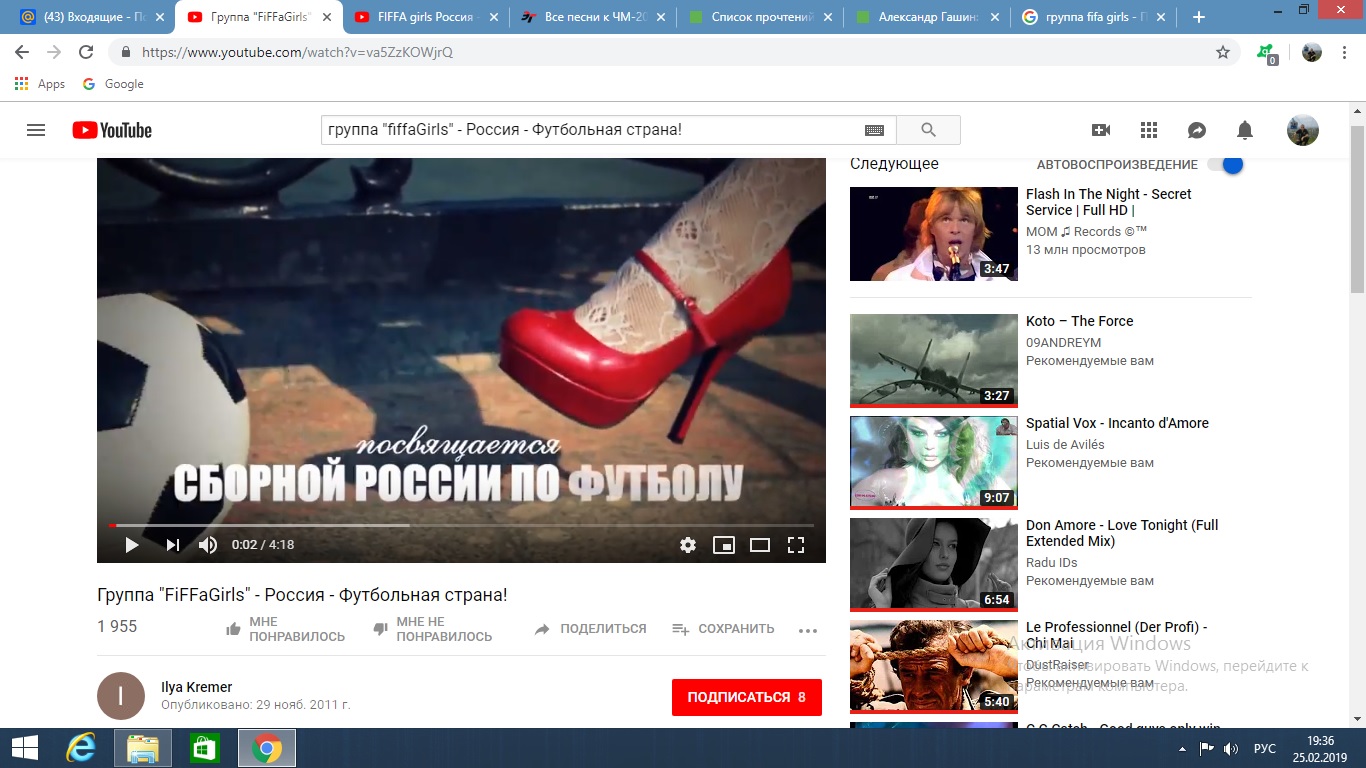
Task: Open the messages share arrow icon
Action: coord(1197,130)
